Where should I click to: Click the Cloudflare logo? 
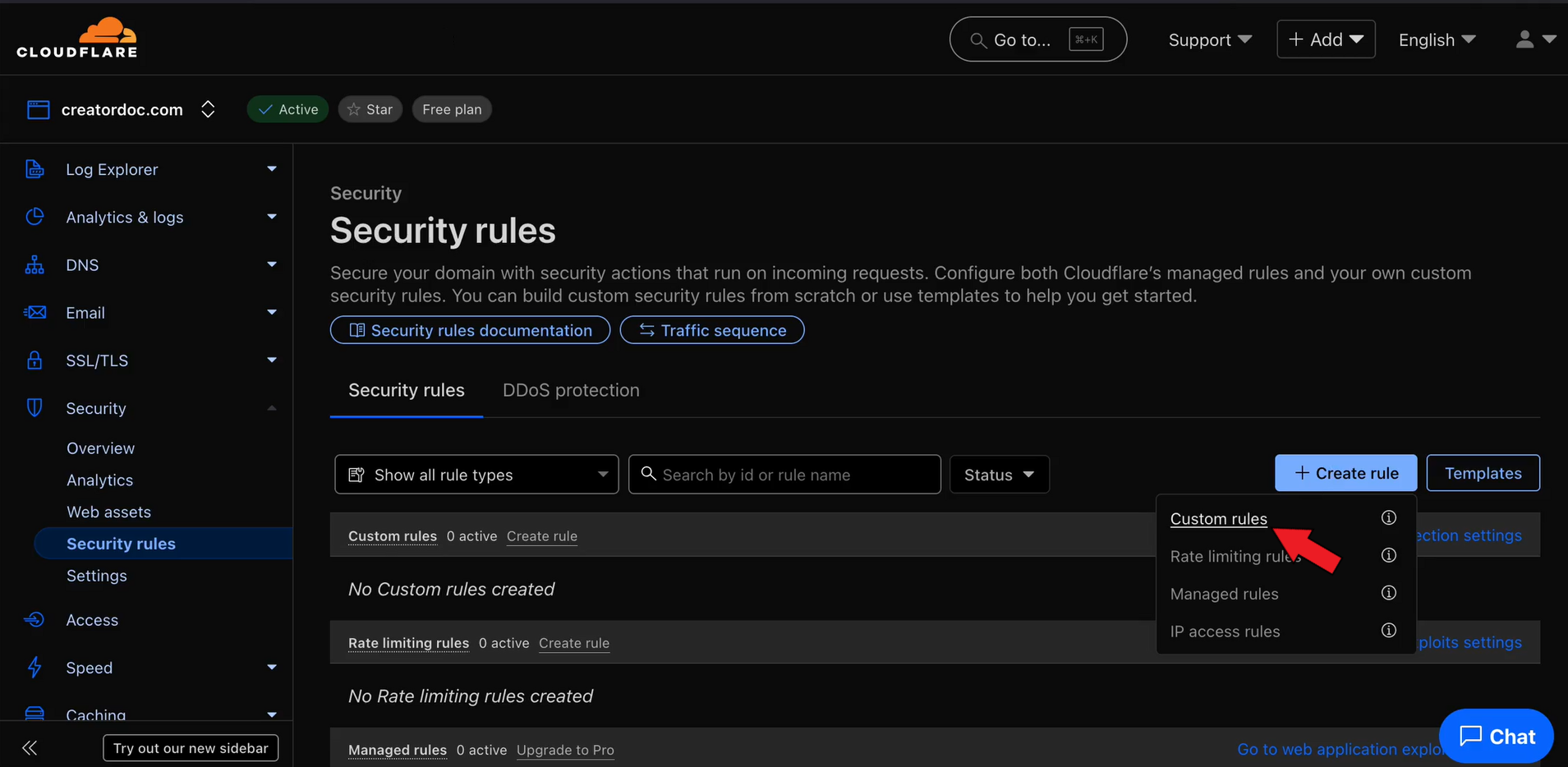77,38
